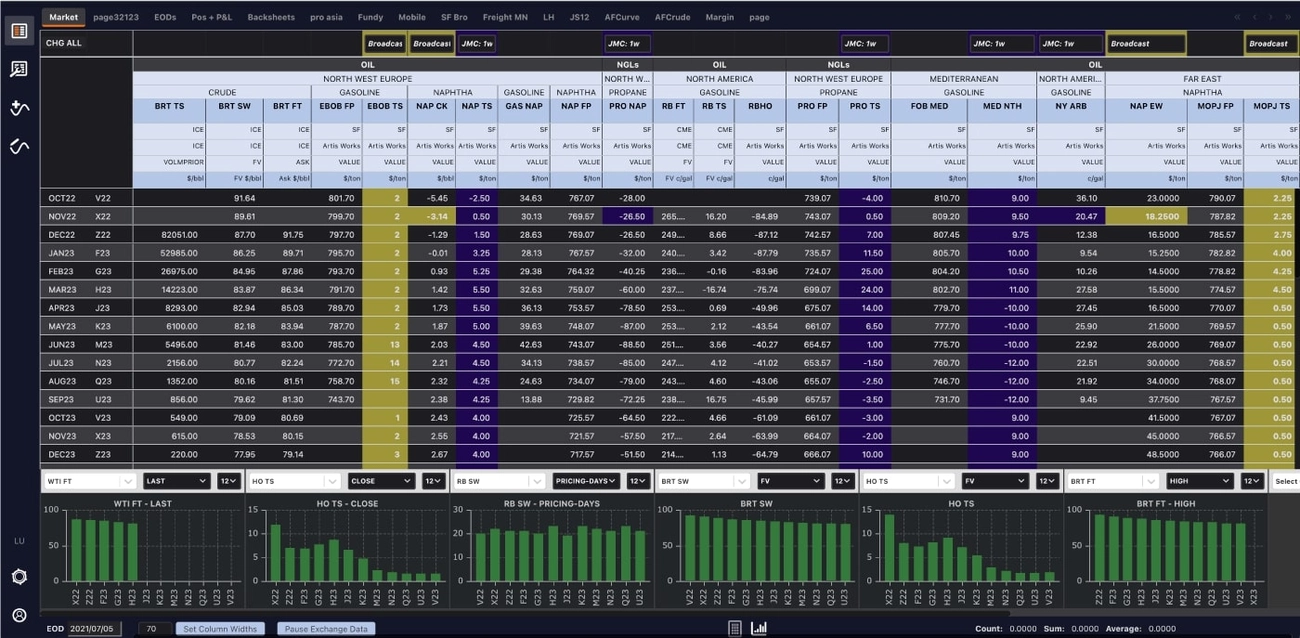Viewport: 1300px width, 638px height.
Task: Open settings via the gear icon
Action: 19,577
